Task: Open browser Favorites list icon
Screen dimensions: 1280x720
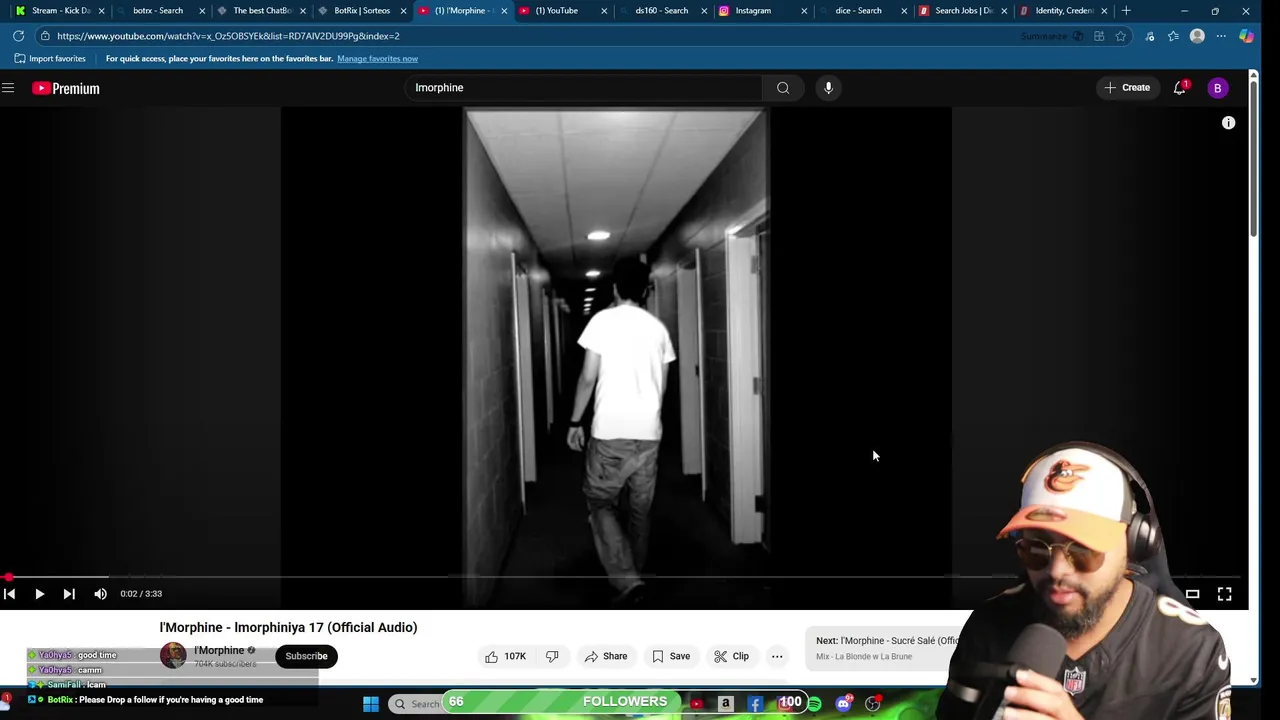Action: click(x=1173, y=36)
